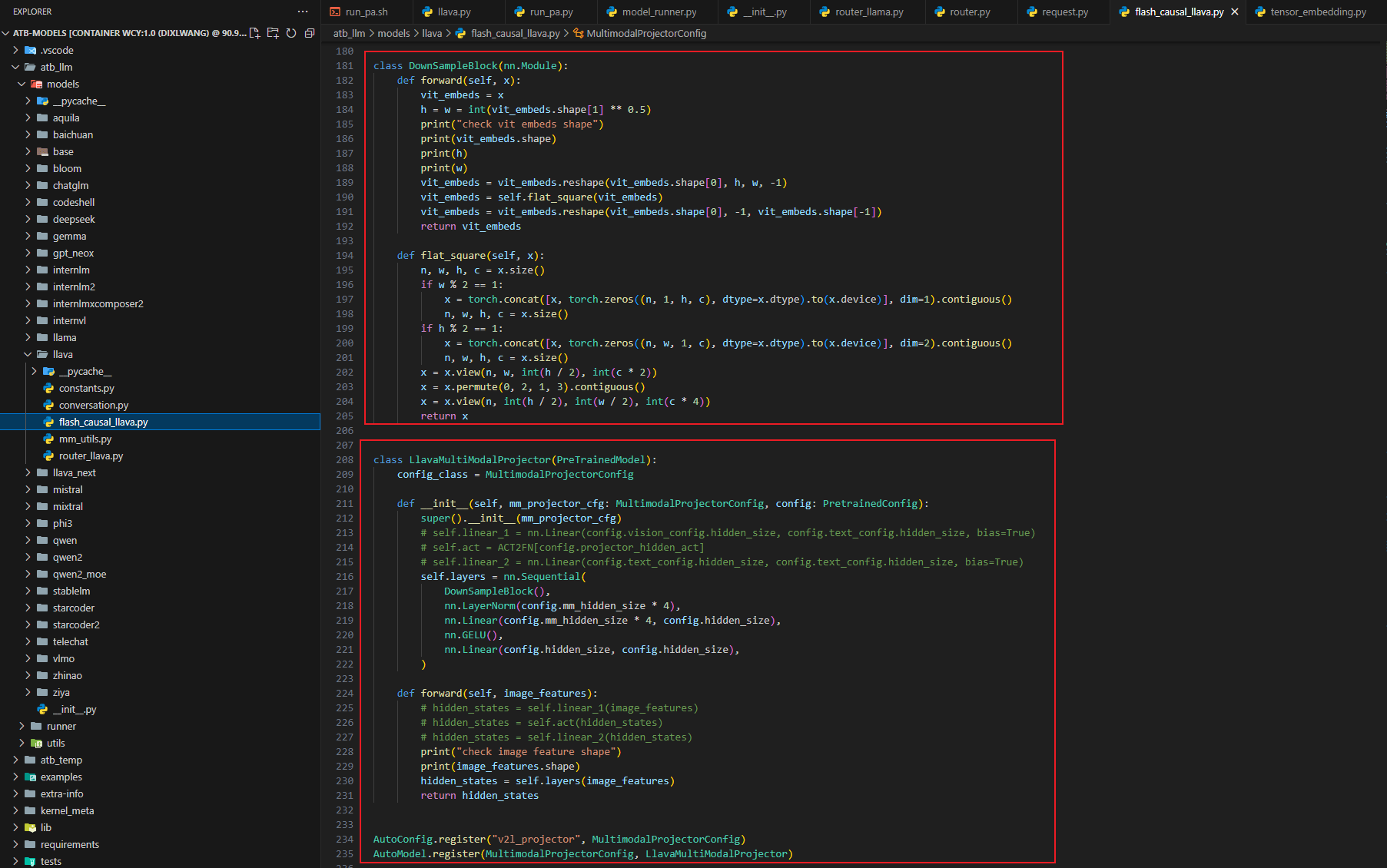This screenshot has width=1387, height=868.
Task: Click the __pycache__ folder icon under models
Action: (x=42, y=101)
